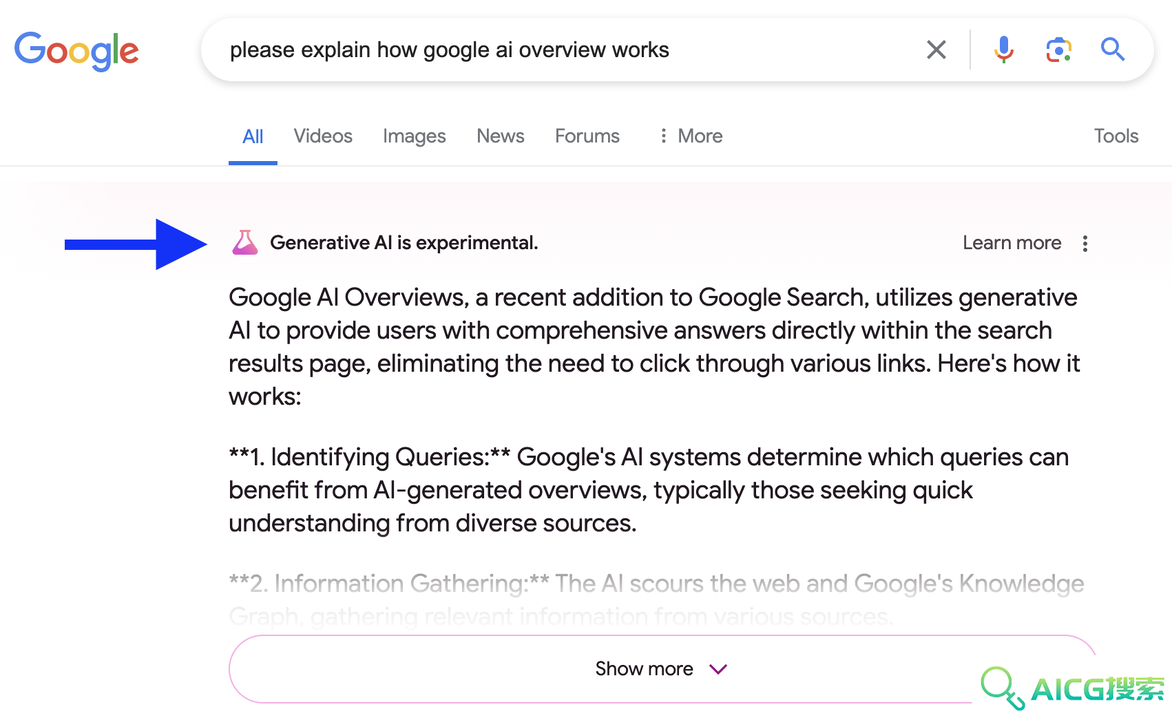1172x720 pixels.
Task: Open the Forums results tab
Action: click(587, 136)
